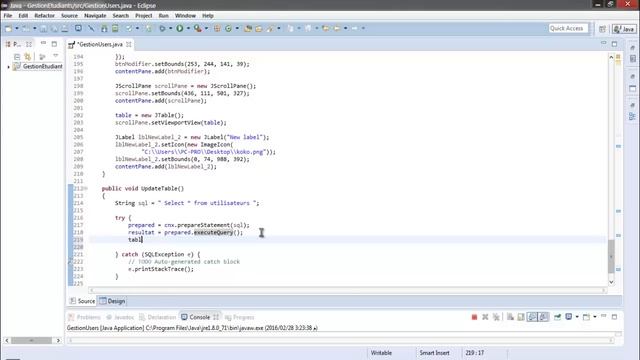Open the Window menu
Image resolution: width=640 pixels, height=360 pixels.
pyautogui.click(x=185, y=16)
